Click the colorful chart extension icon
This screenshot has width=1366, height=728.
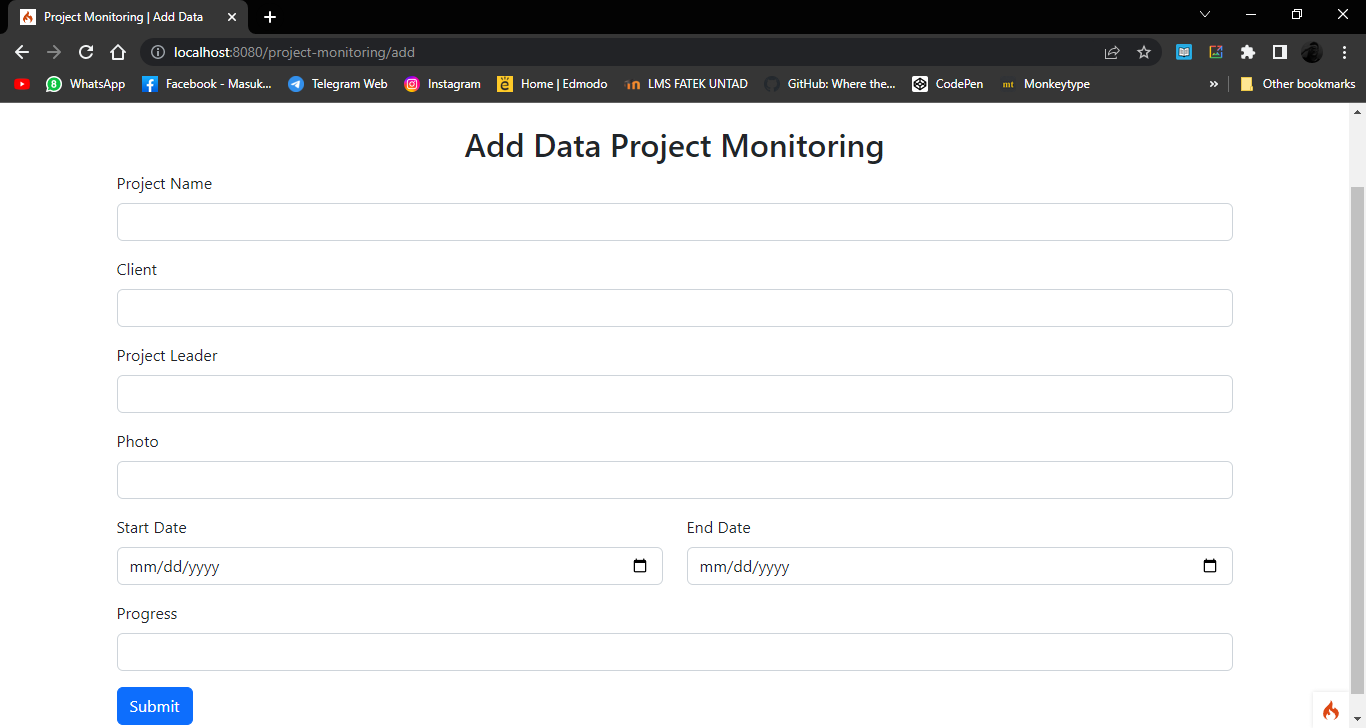pos(1216,52)
